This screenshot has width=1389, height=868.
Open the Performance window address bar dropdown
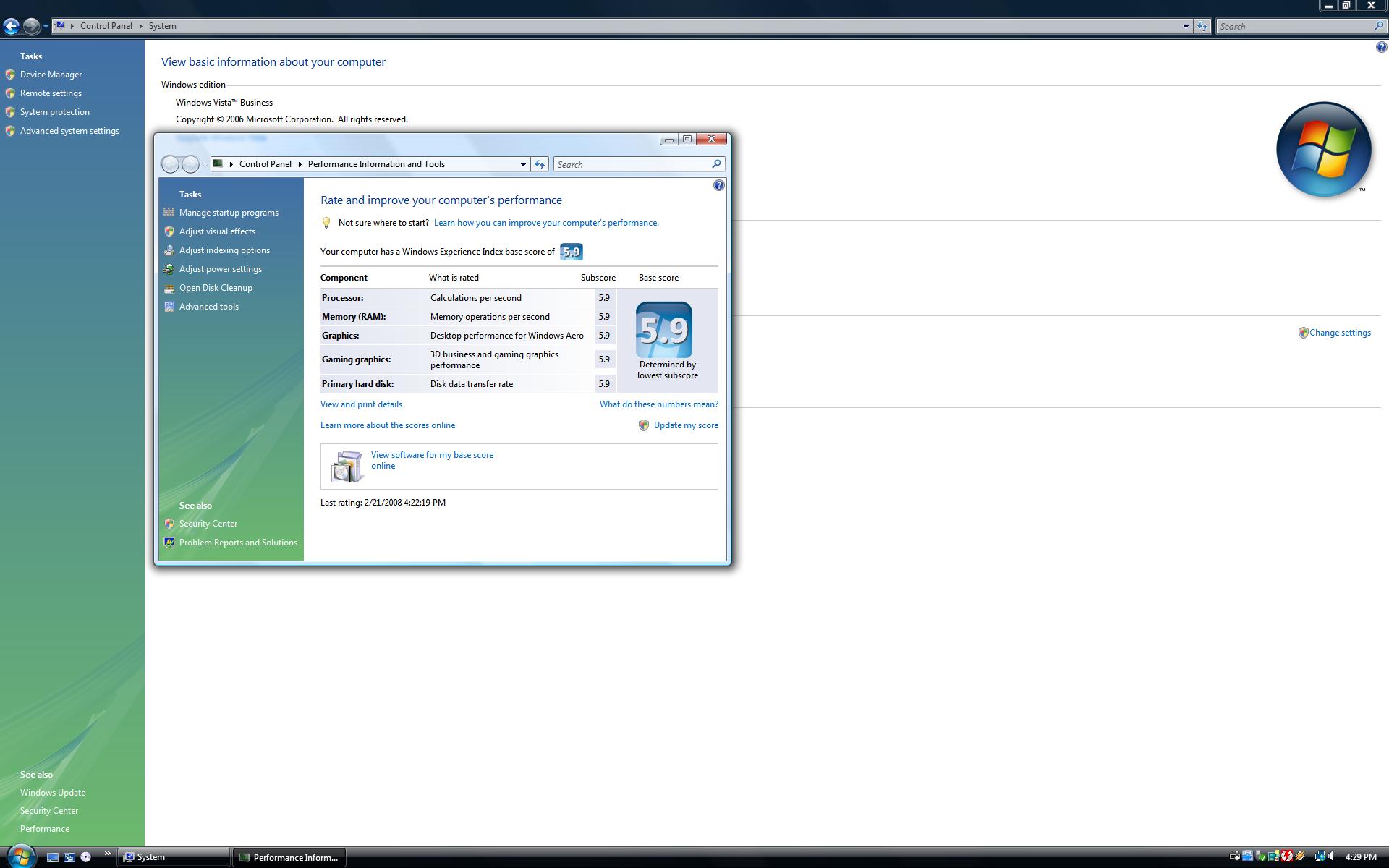[x=523, y=165]
